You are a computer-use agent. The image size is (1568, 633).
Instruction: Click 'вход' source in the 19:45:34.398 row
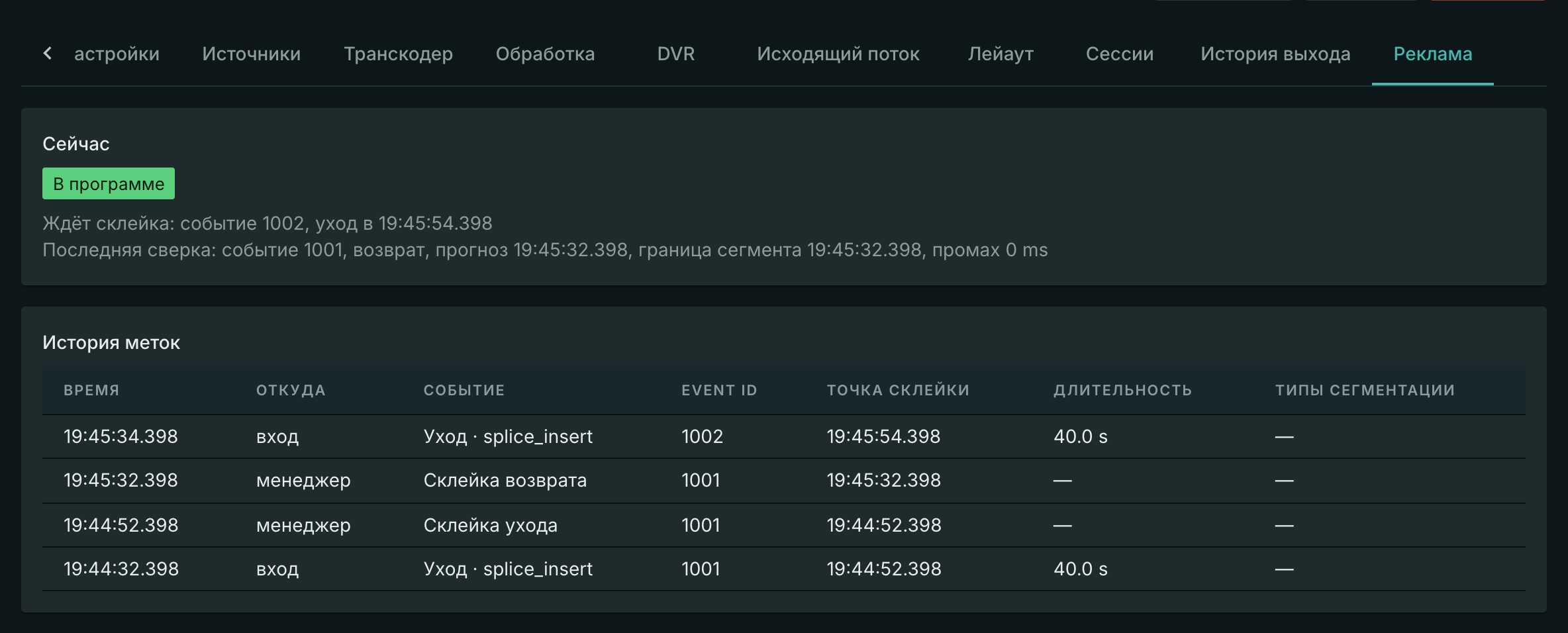click(x=277, y=436)
